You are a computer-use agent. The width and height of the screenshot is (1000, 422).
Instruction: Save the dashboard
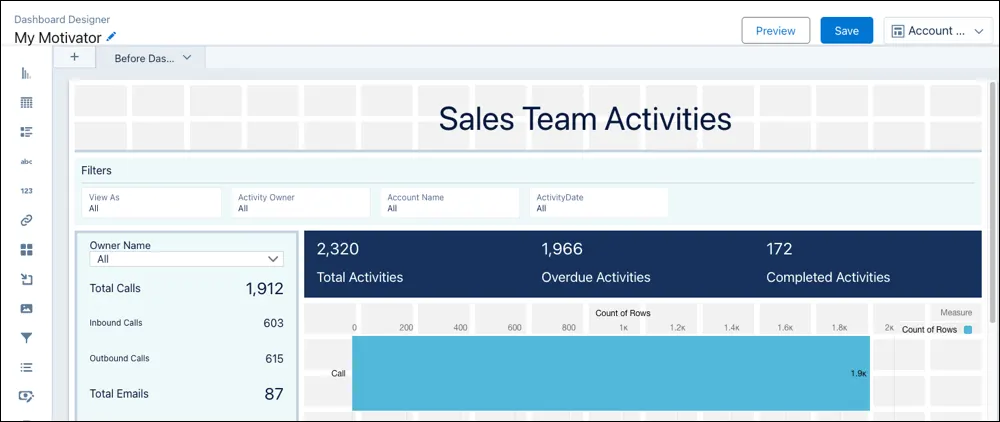(846, 31)
